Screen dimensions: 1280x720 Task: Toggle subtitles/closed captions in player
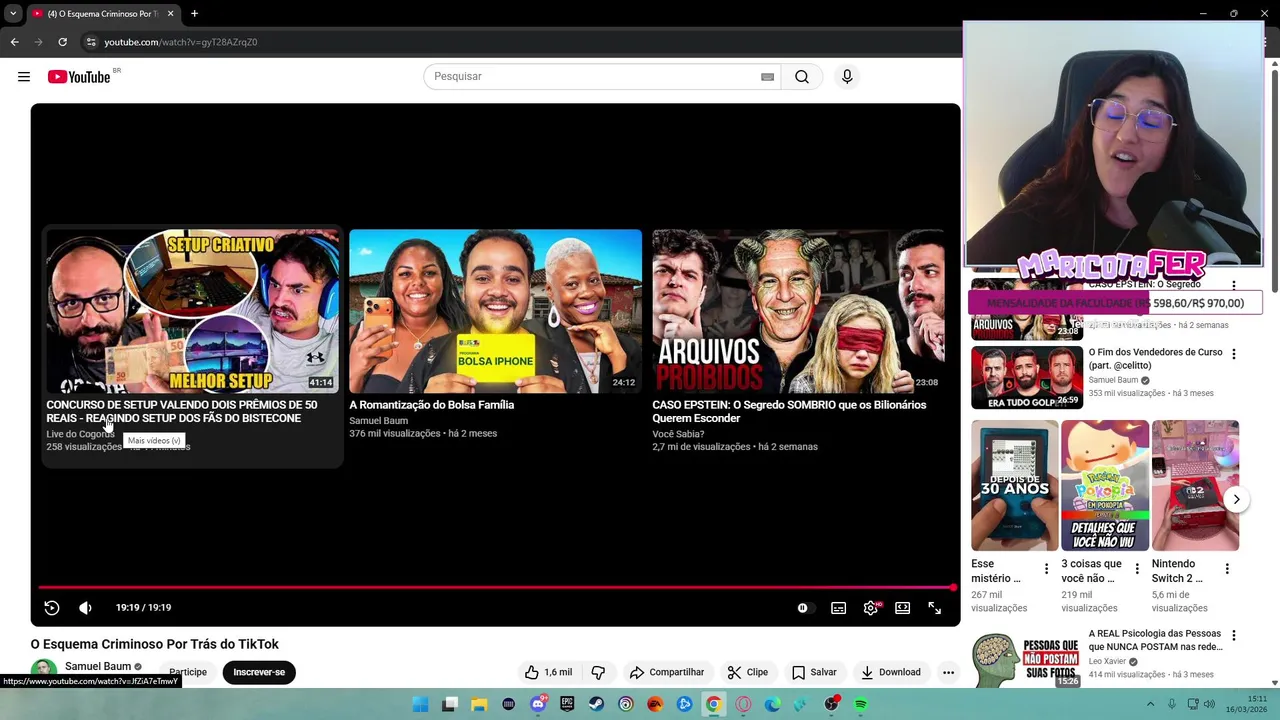coord(838,607)
